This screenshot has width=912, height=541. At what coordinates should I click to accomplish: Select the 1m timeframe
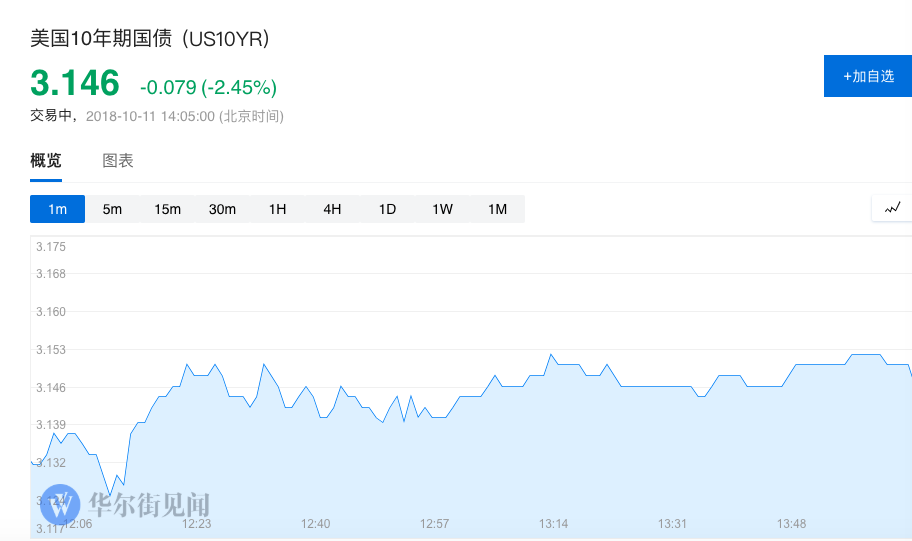pyautogui.click(x=57, y=209)
